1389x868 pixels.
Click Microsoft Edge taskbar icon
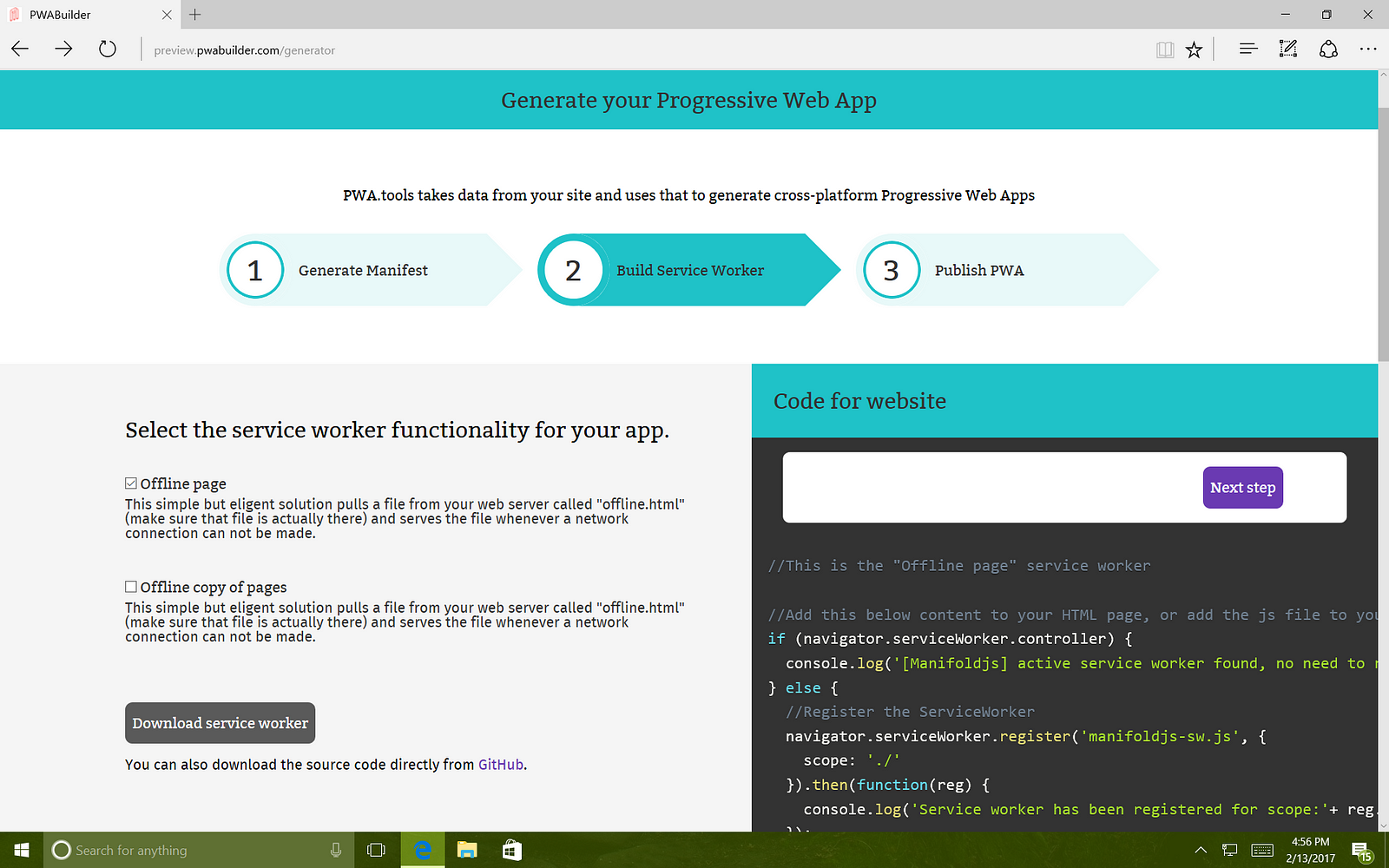coord(423,850)
